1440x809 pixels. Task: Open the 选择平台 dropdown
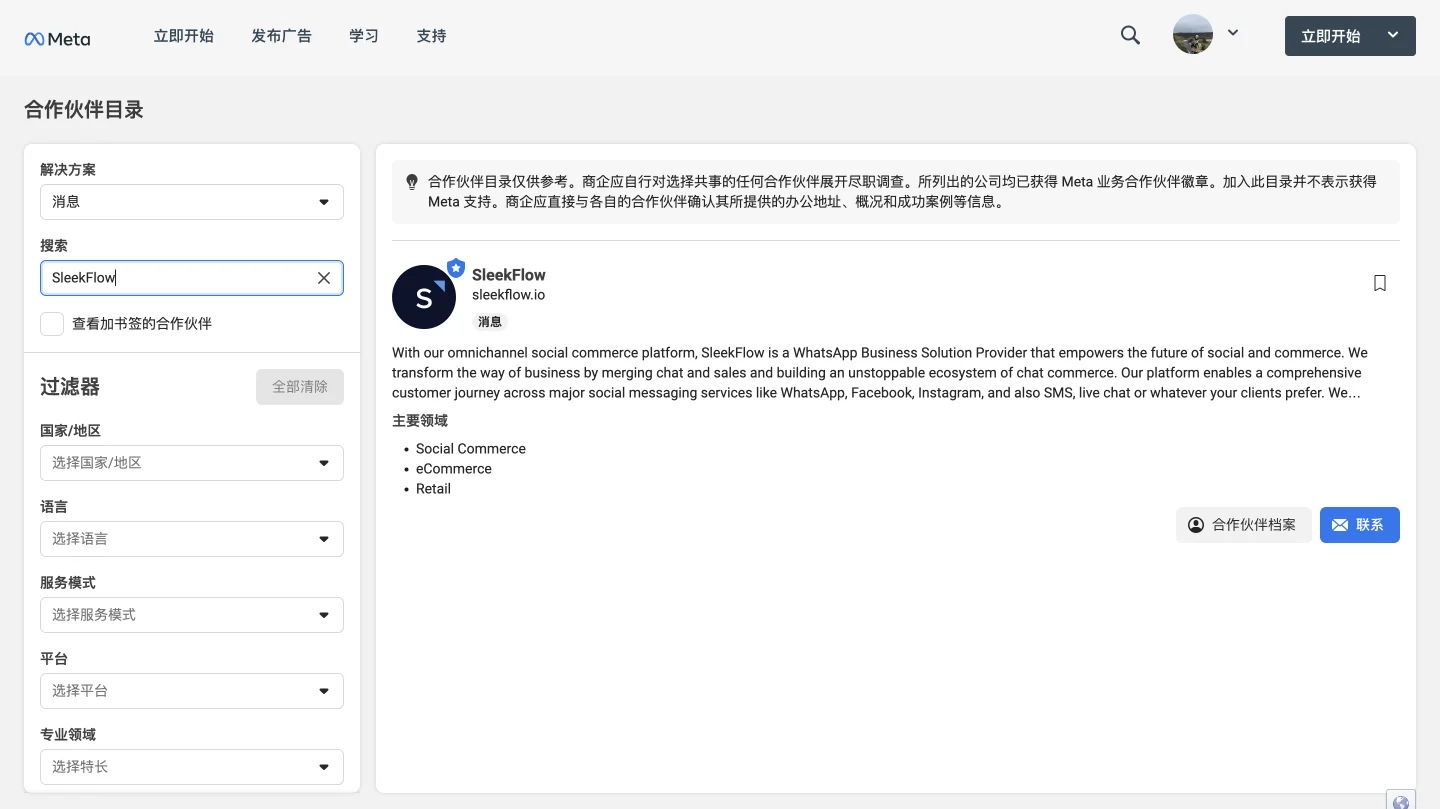tap(192, 691)
